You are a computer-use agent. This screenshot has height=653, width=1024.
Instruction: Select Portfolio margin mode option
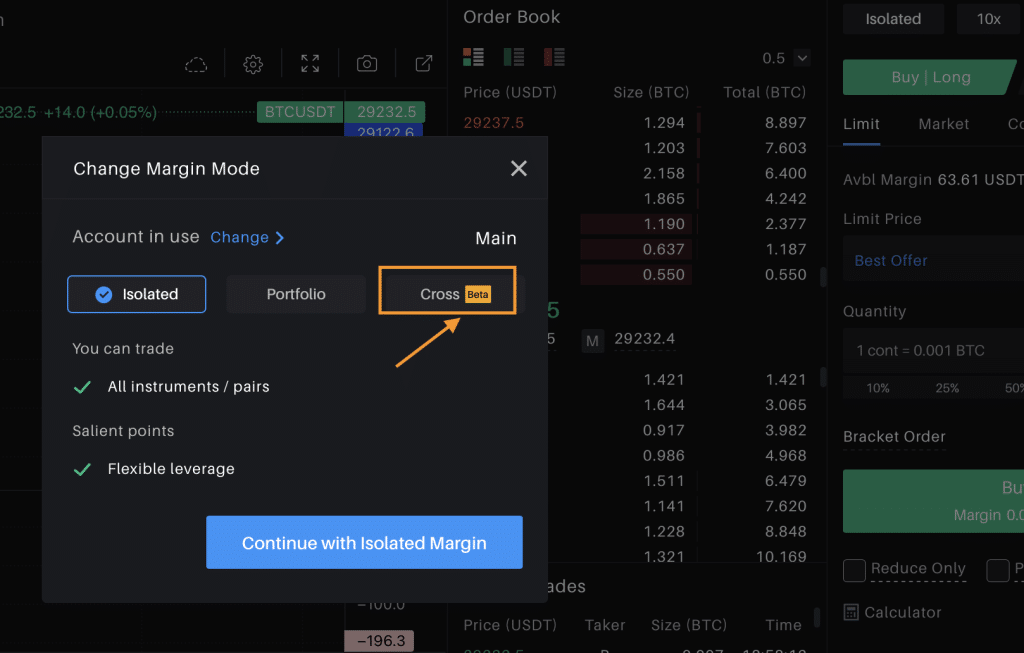(x=296, y=294)
